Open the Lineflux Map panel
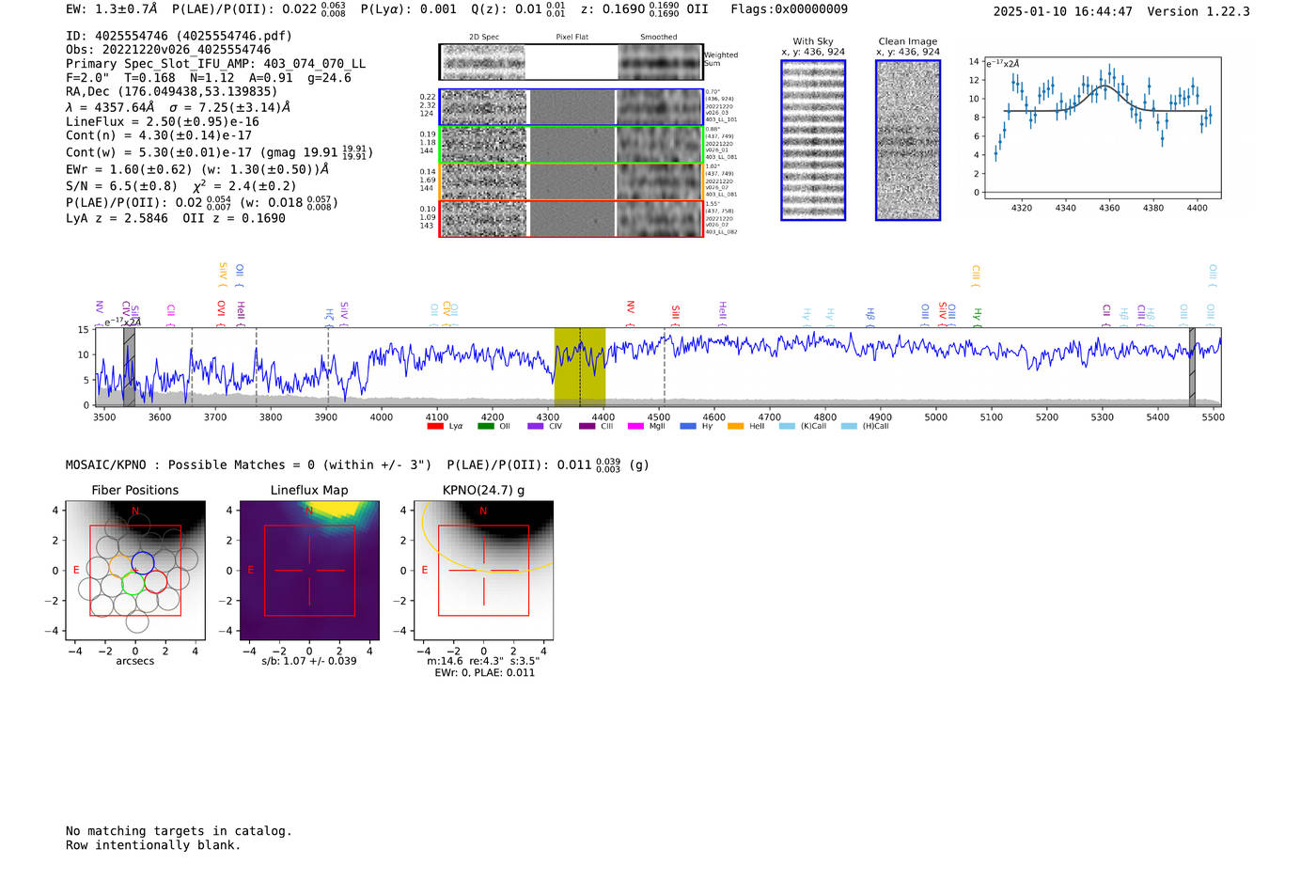Image resolution: width=1316 pixels, height=896 pixels. pyautogui.click(x=309, y=571)
